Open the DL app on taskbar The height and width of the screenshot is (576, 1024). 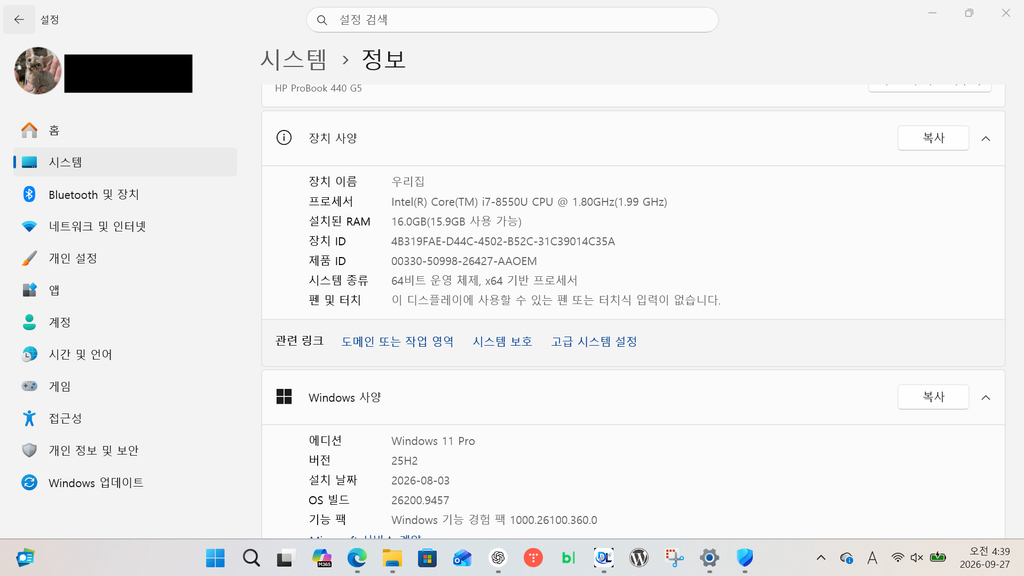[x=603, y=558]
